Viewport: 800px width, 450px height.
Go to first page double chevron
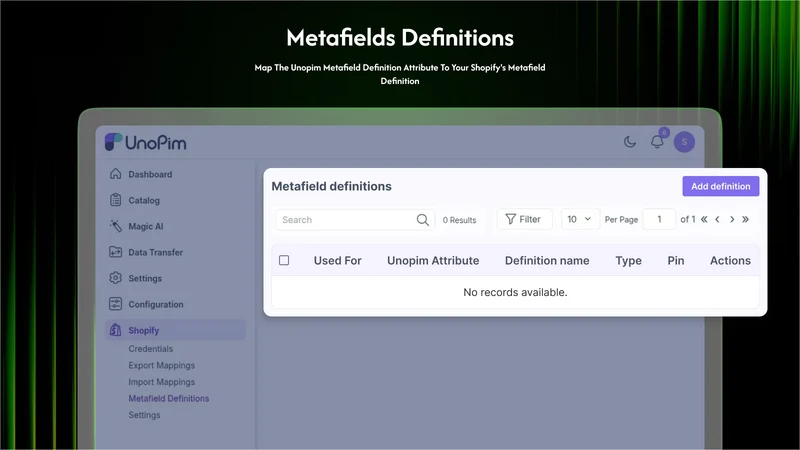point(704,219)
